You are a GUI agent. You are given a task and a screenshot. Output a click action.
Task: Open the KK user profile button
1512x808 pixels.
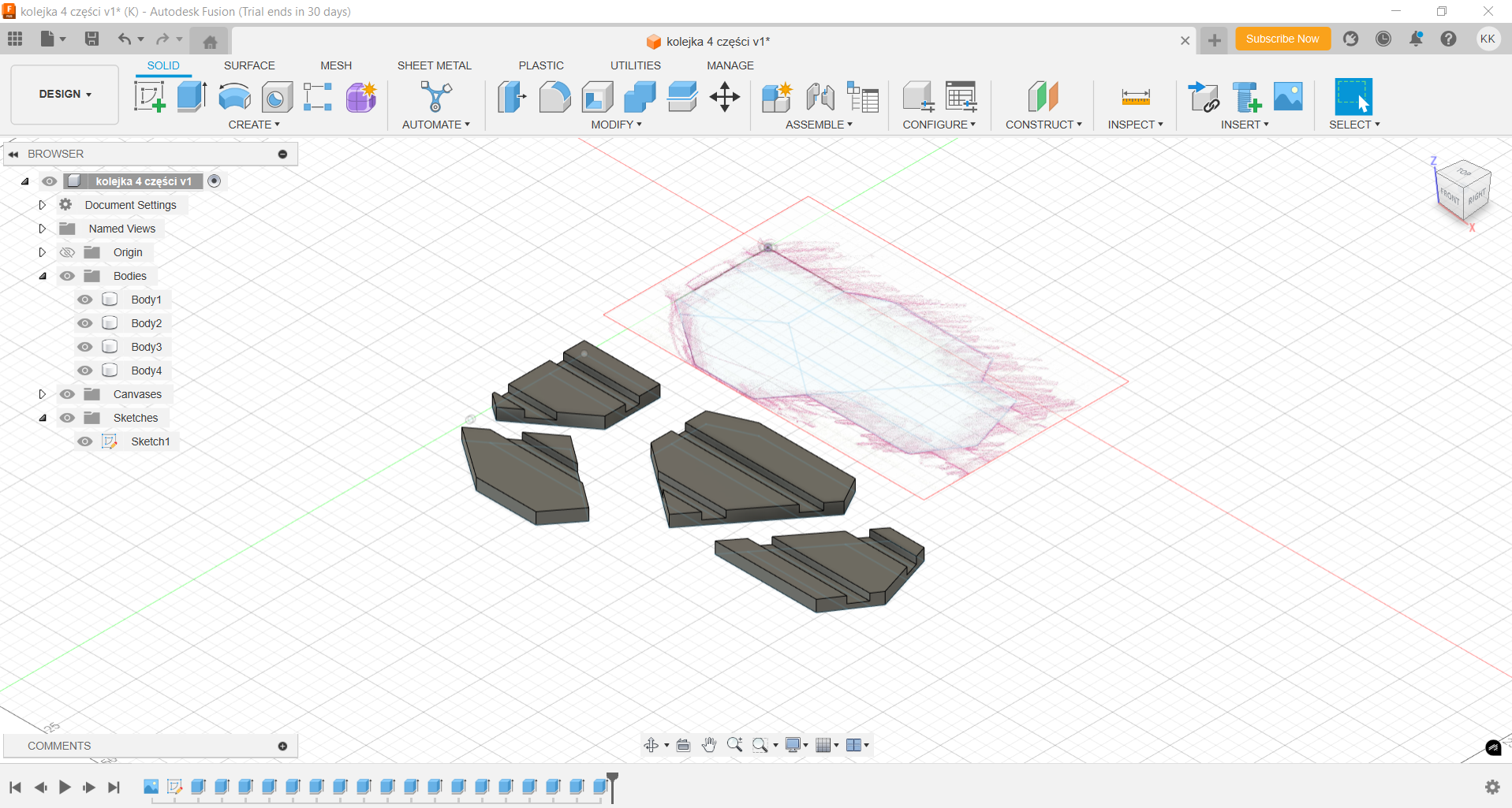(x=1488, y=39)
